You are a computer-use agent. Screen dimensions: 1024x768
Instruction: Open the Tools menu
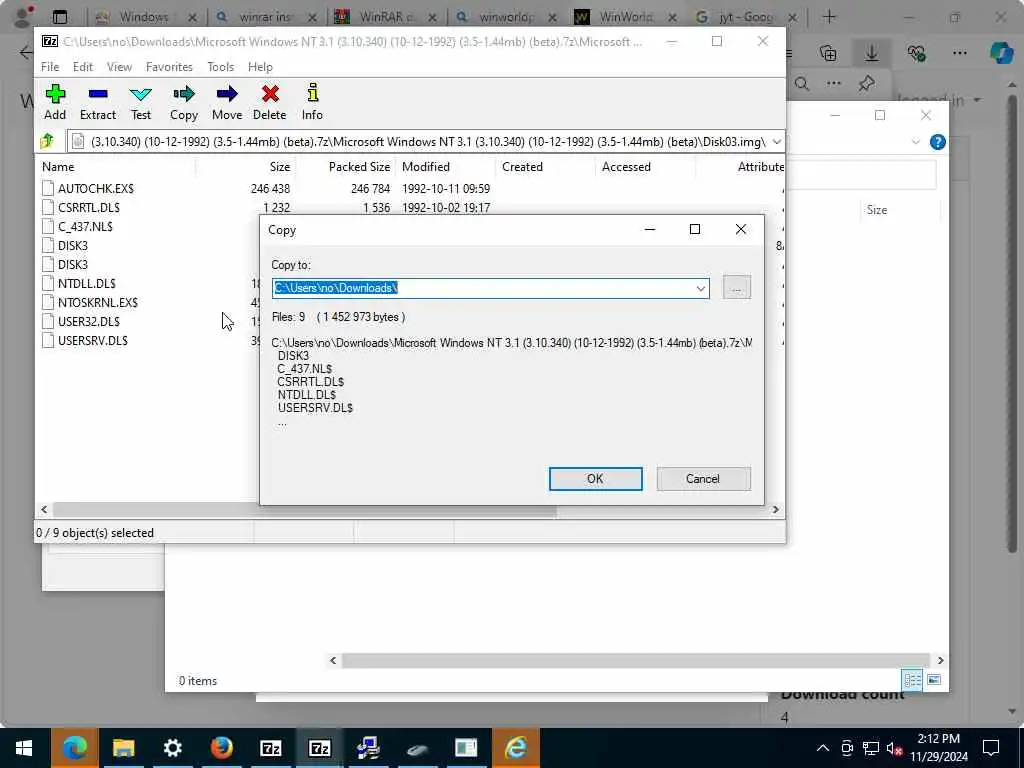click(x=220, y=67)
